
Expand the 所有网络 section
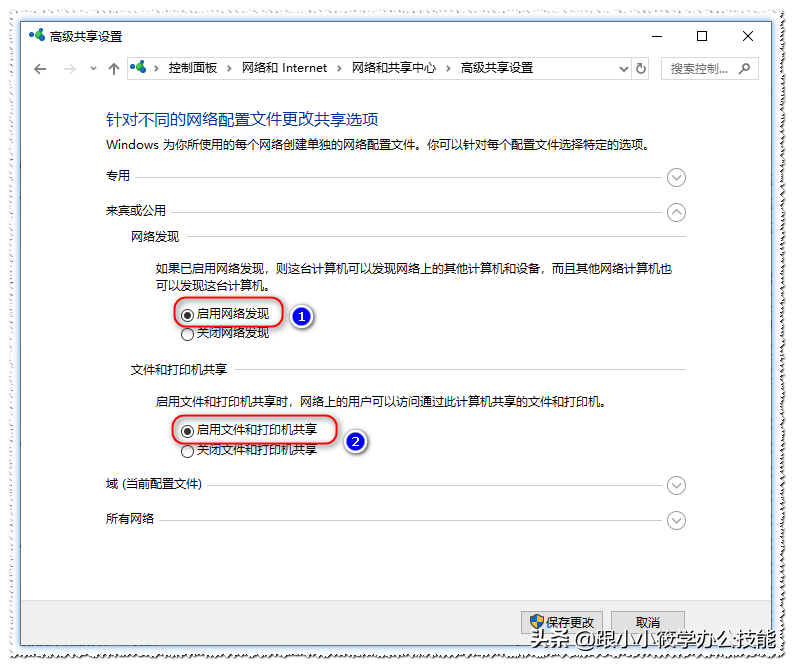pyautogui.click(x=677, y=520)
